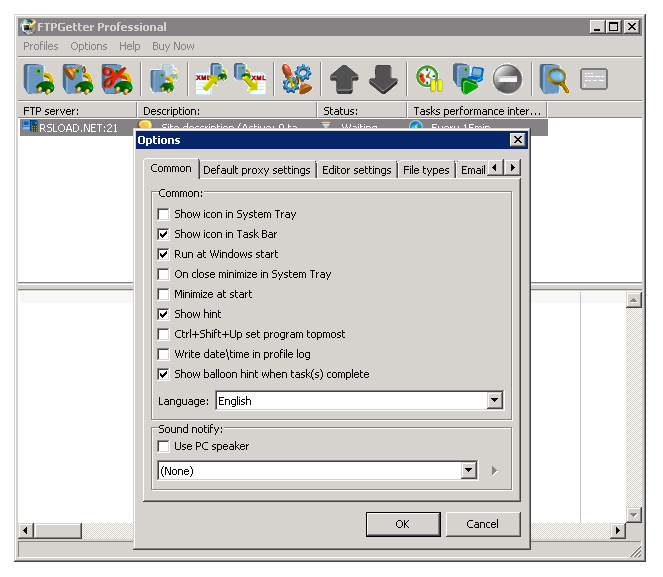
Task: Click the delete profile icon with red scissors
Action: point(117,79)
